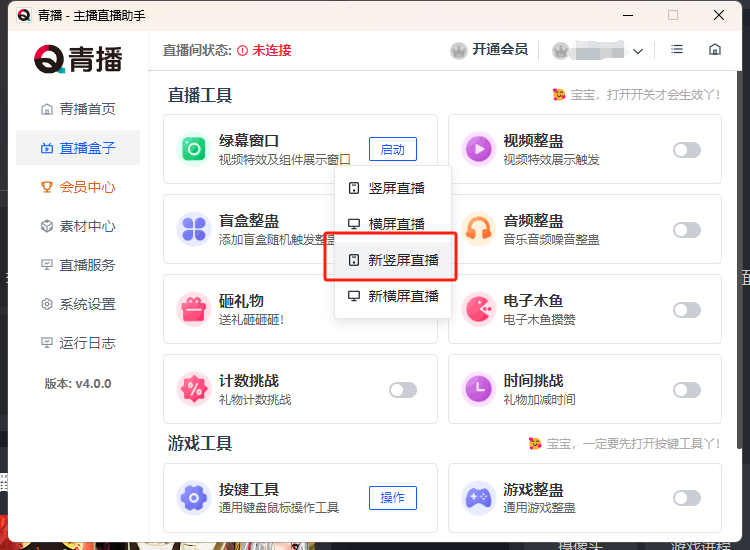Image resolution: width=750 pixels, height=550 pixels.
Task: Open the list menu icon in header
Action: [677, 49]
